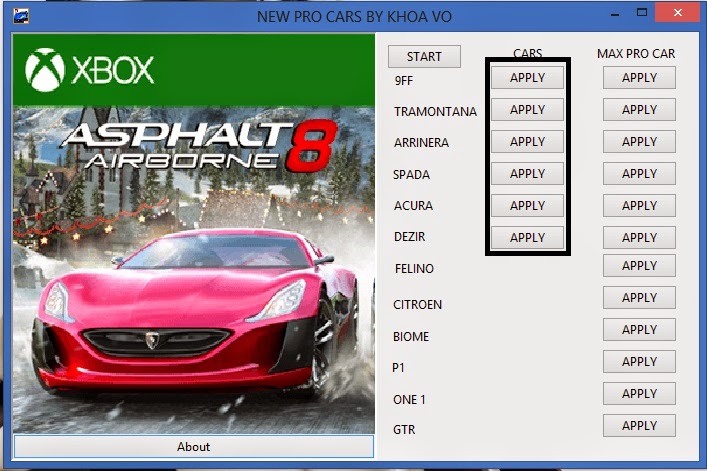Close the NEW PRO CARS window
The height and width of the screenshot is (471, 707).
(x=678, y=13)
